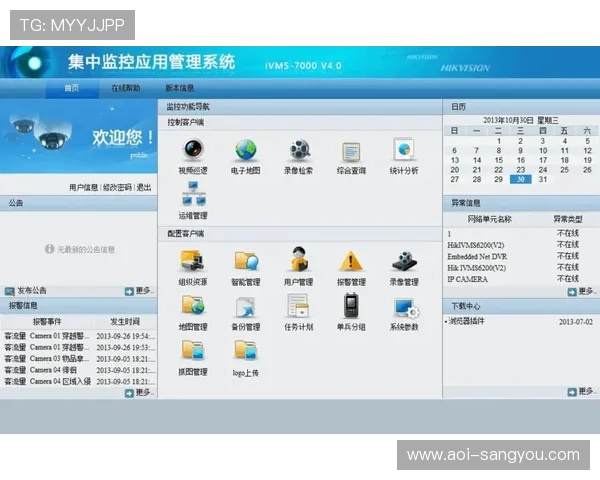Click the 发布公告 publish notice icon
Image resolution: width=600 pixels, height=480 pixels.
[10, 291]
